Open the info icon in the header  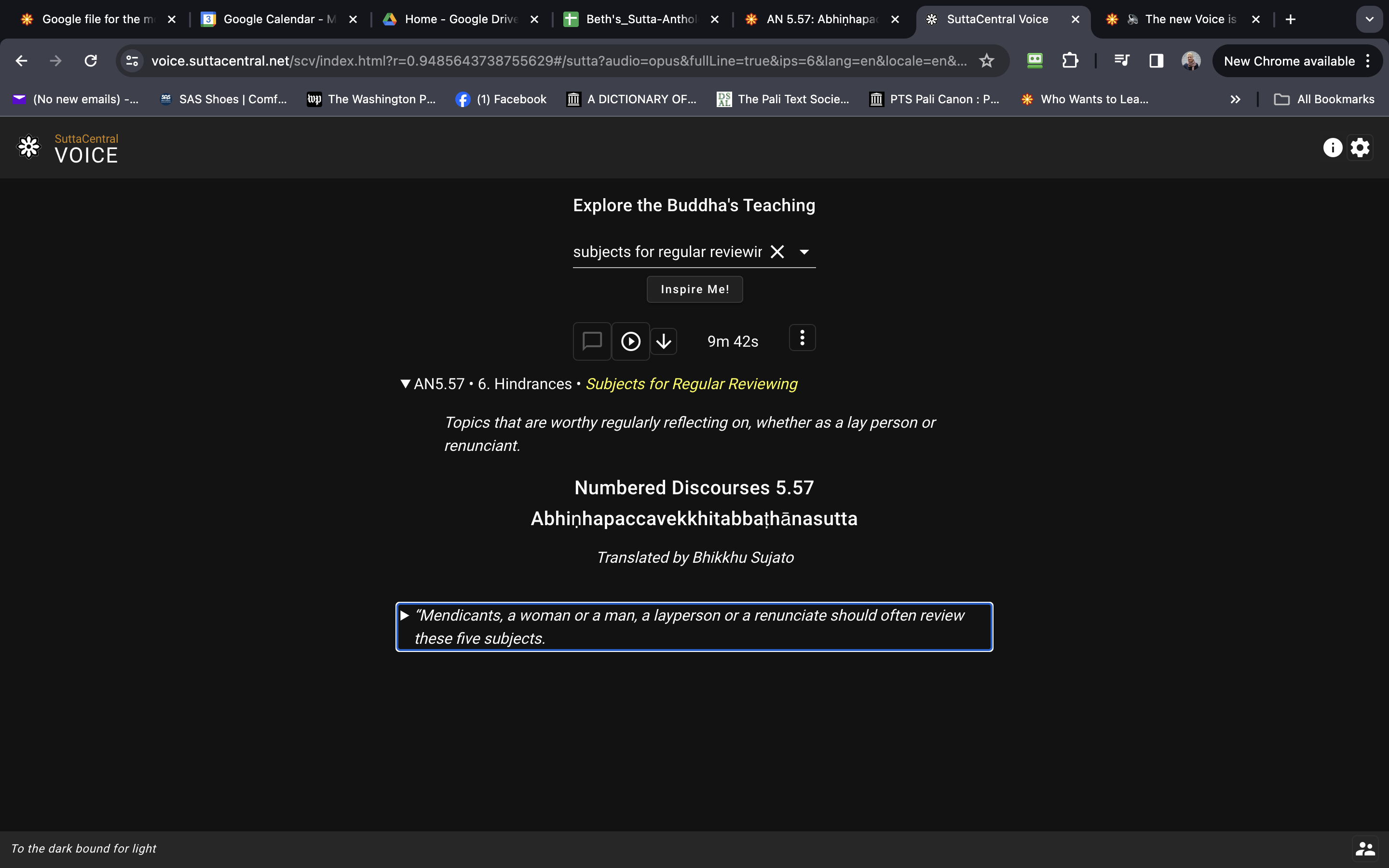[1332, 148]
